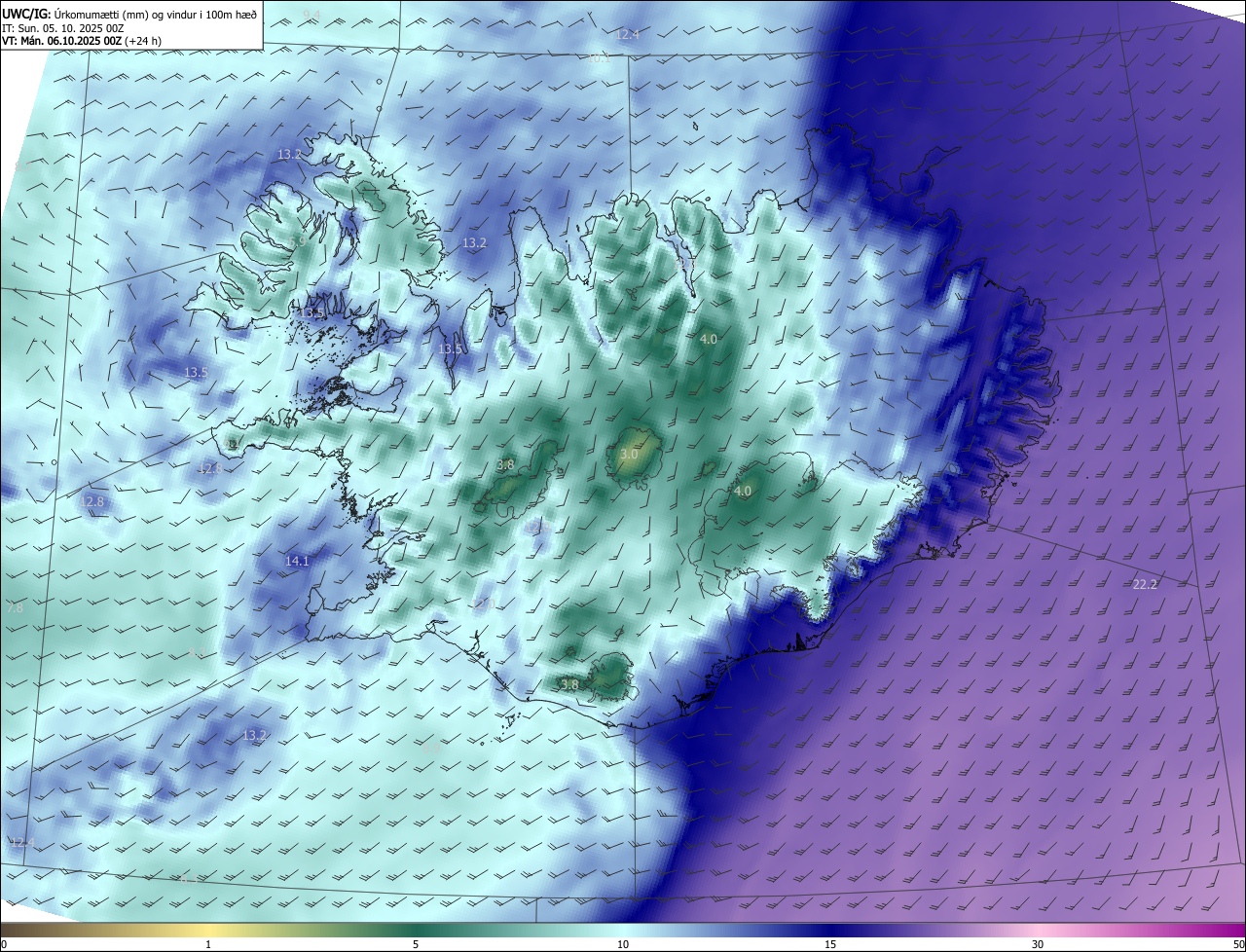1246x952 pixels.
Task: Click the '7.8' value on the map
Action: click(15, 607)
